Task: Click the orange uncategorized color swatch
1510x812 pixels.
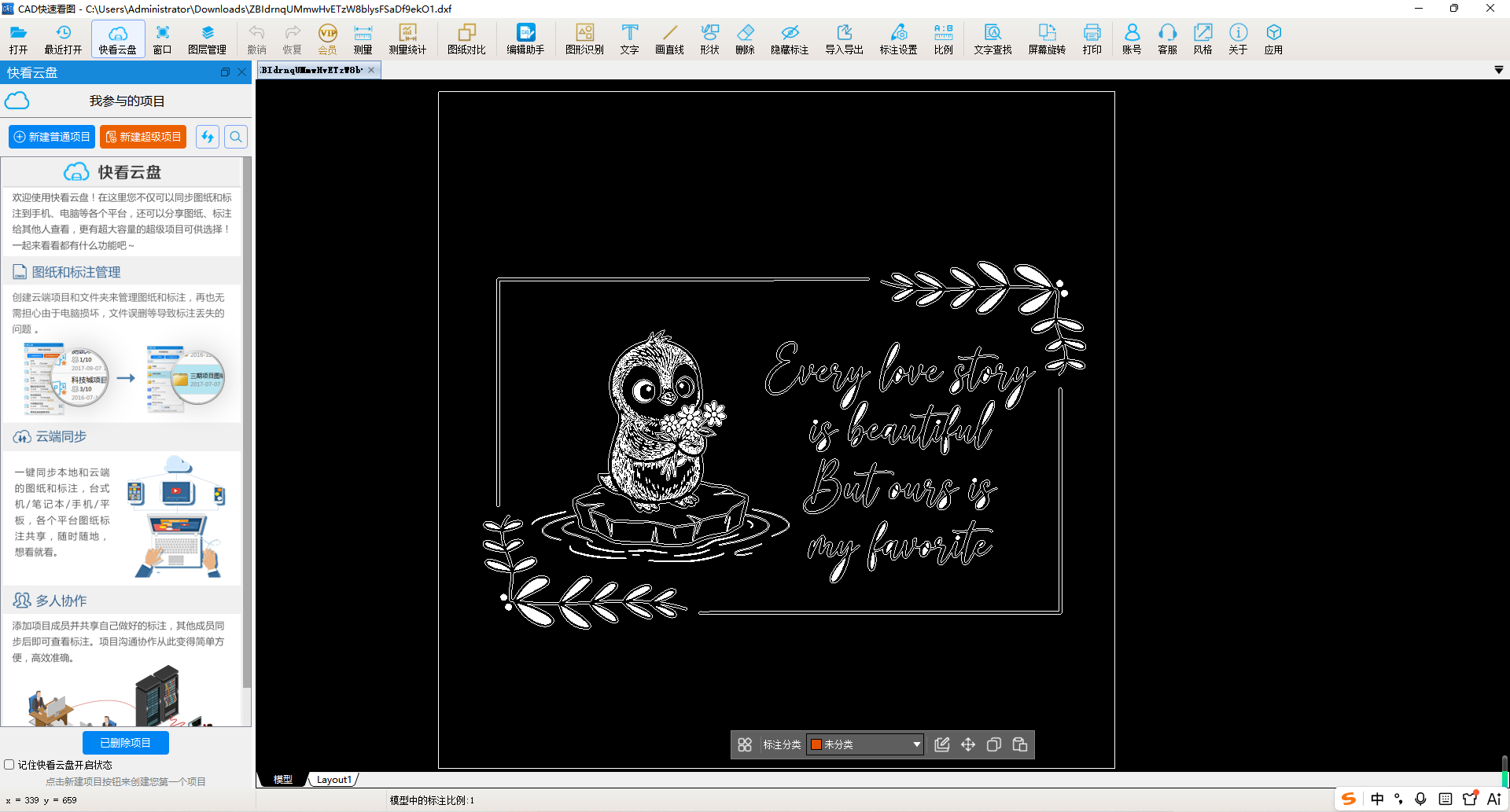Action: (816, 744)
